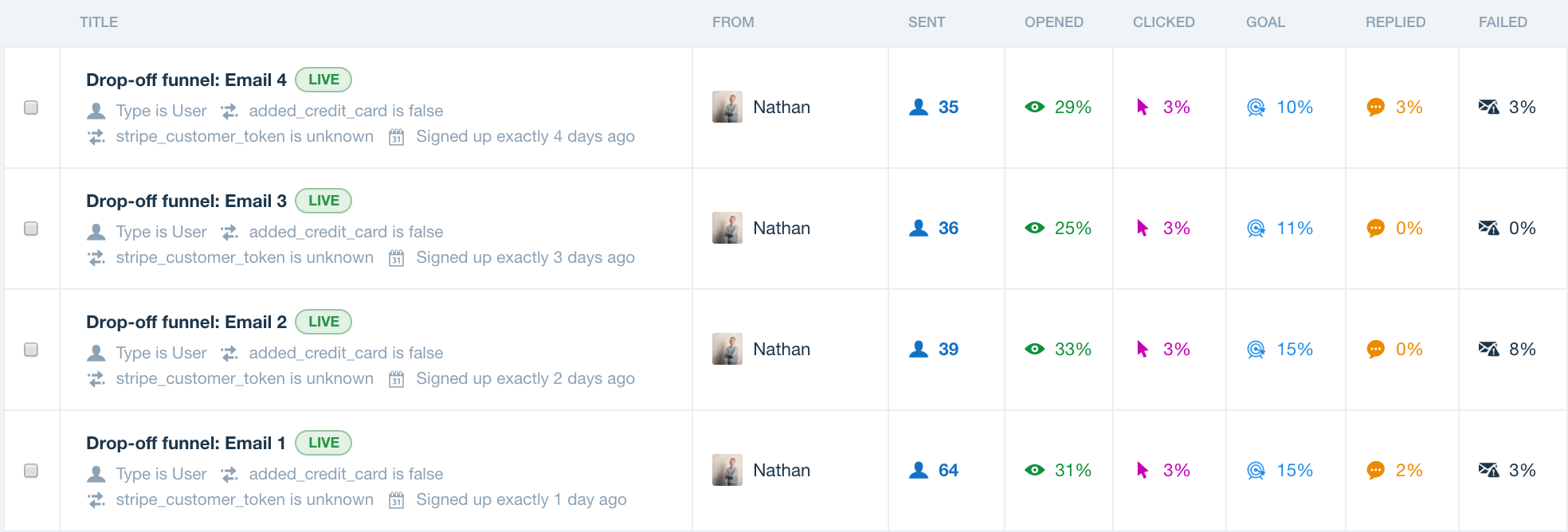Click the clicked cursor icon for Email 2
The height and width of the screenshot is (532, 1568).
click(1143, 349)
